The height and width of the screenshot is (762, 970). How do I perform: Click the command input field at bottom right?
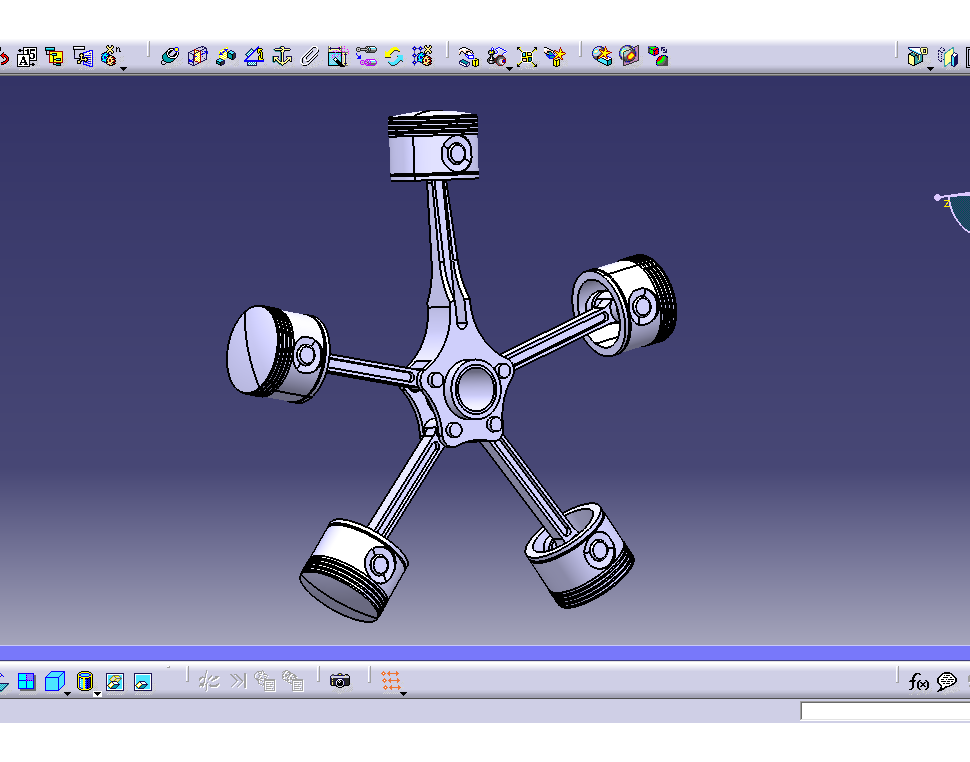click(885, 711)
